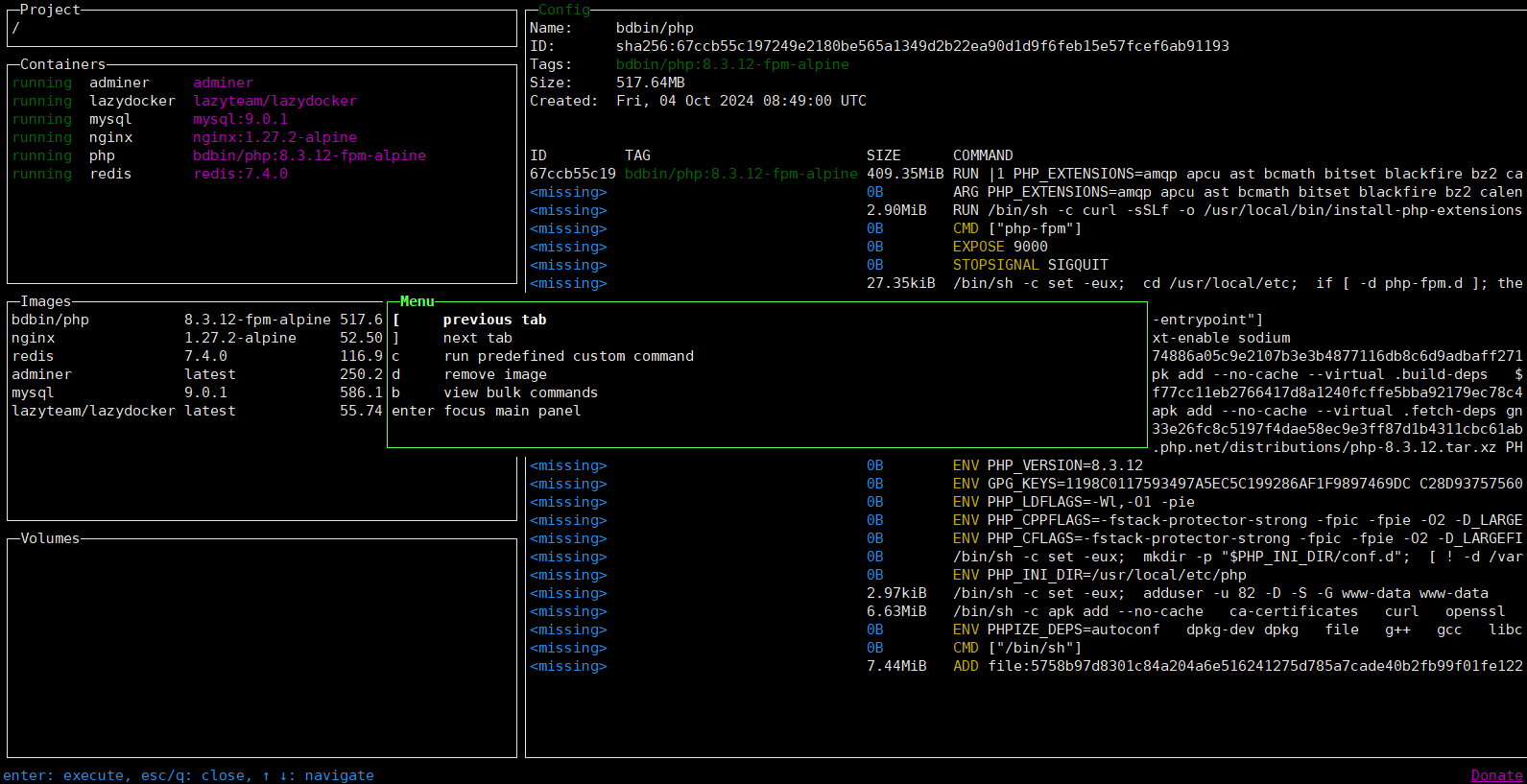
Task: Click the 6.63MiB layer size
Action: pyautogui.click(x=896, y=611)
